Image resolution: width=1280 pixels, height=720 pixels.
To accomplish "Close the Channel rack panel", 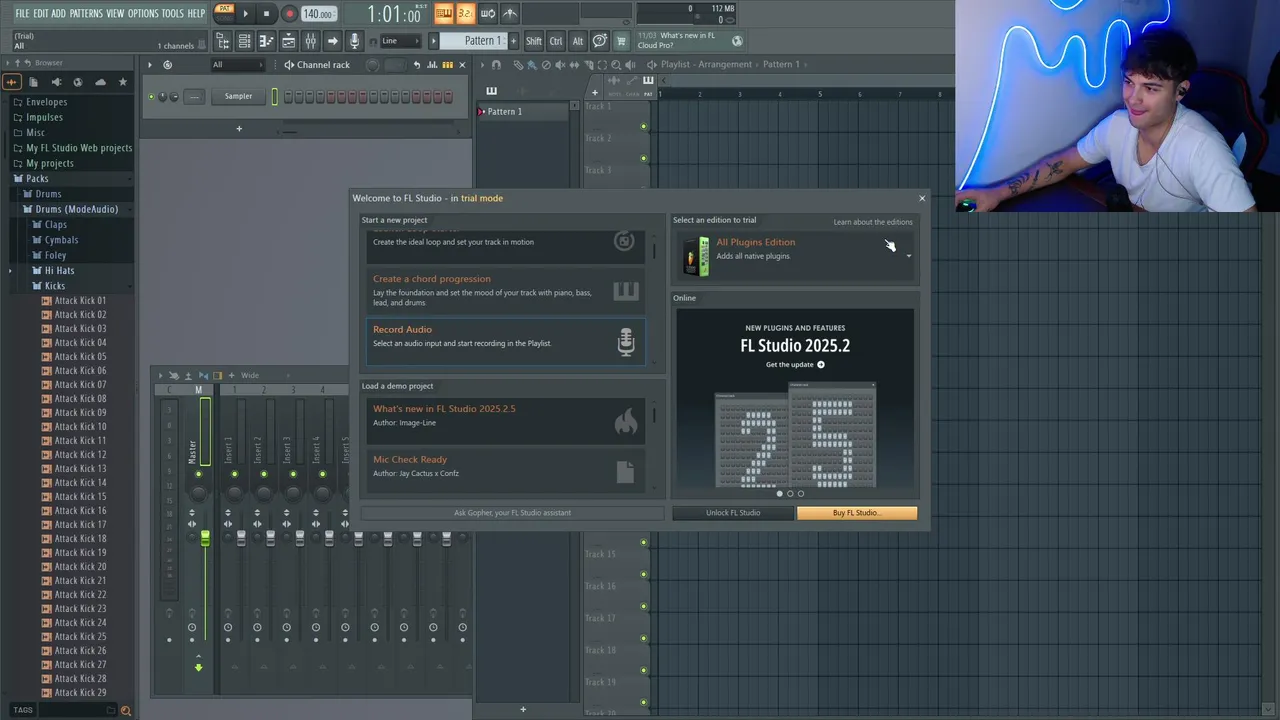I will [462, 65].
